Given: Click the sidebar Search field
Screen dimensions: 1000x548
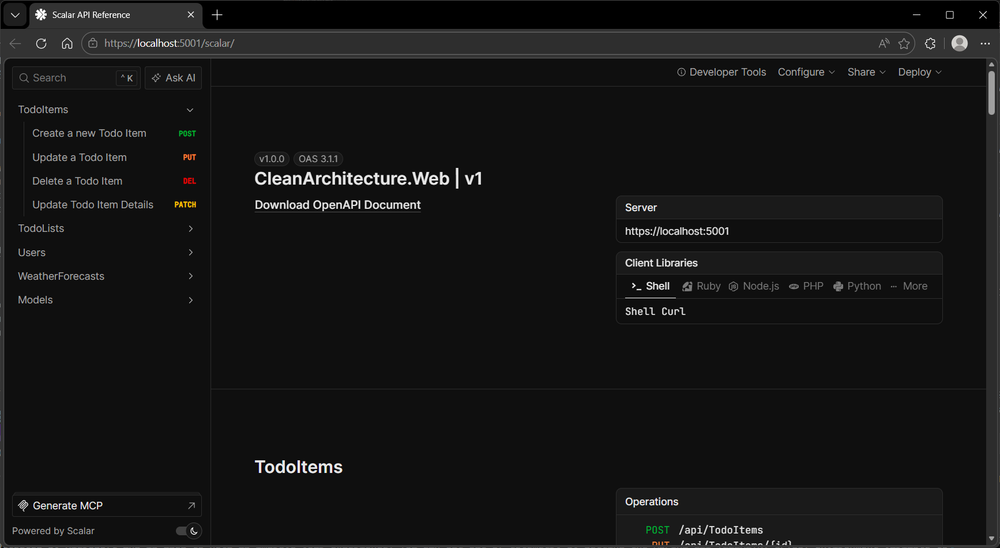Looking at the screenshot, I should point(76,78).
